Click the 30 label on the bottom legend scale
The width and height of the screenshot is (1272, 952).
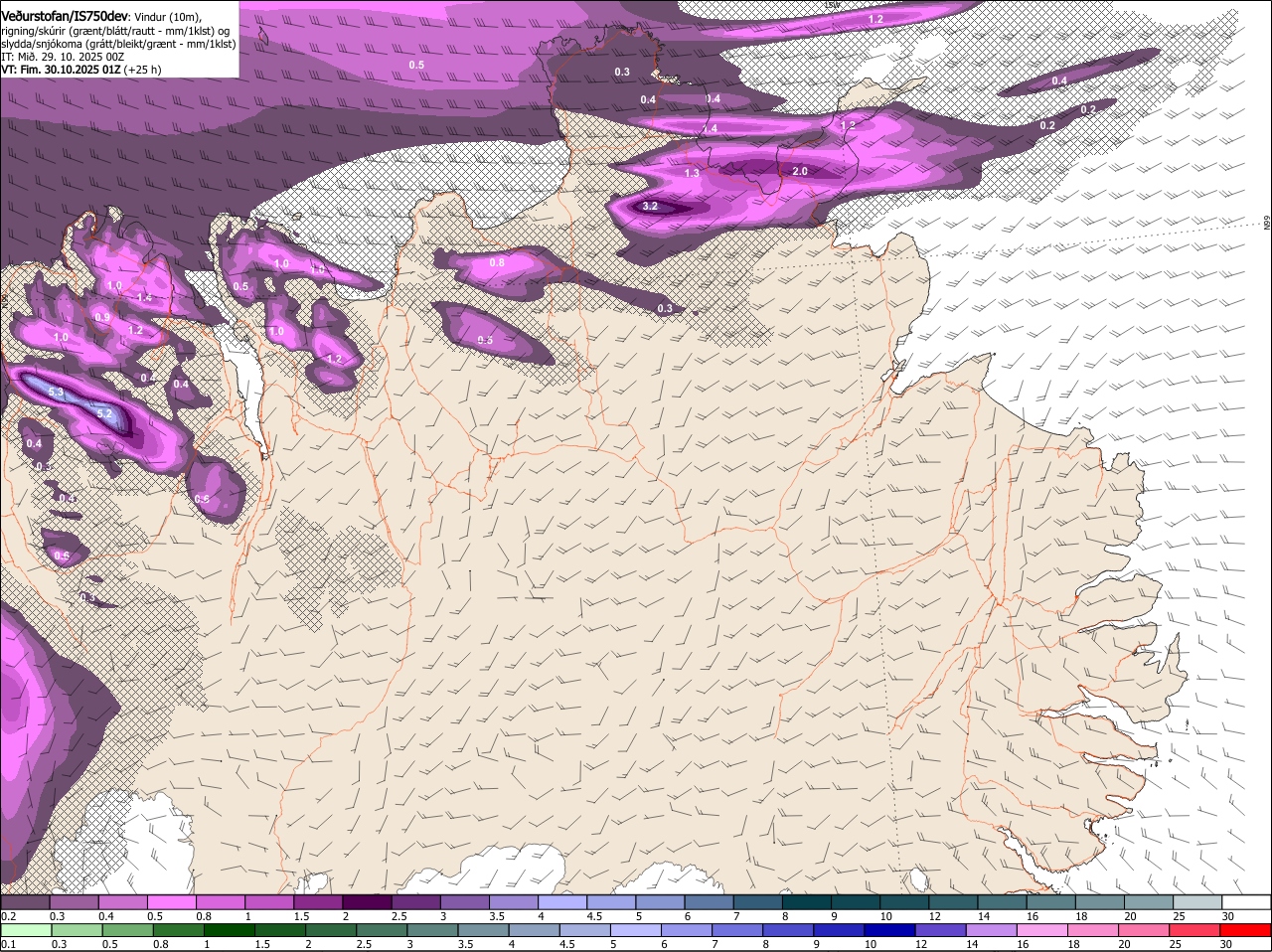[x=1225, y=944]
